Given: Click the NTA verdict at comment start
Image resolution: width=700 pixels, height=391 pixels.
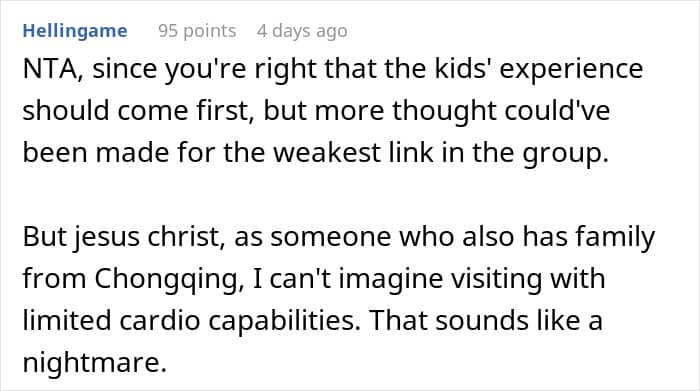Looking at the screenshot, I should tap(50, 69).
